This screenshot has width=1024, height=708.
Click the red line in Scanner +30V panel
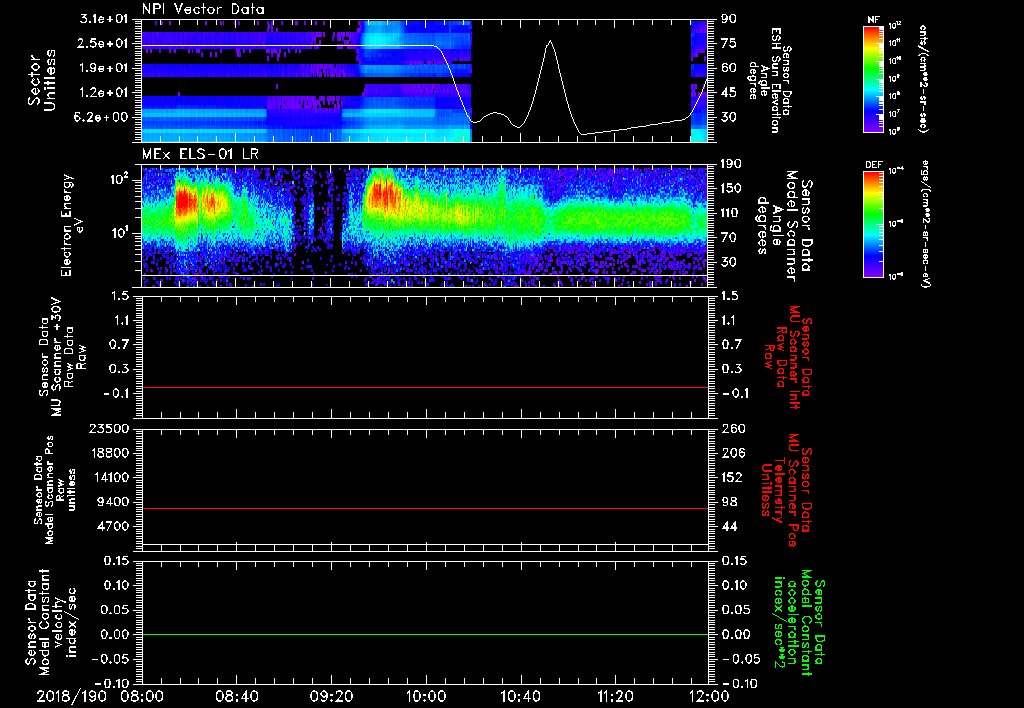425,388
